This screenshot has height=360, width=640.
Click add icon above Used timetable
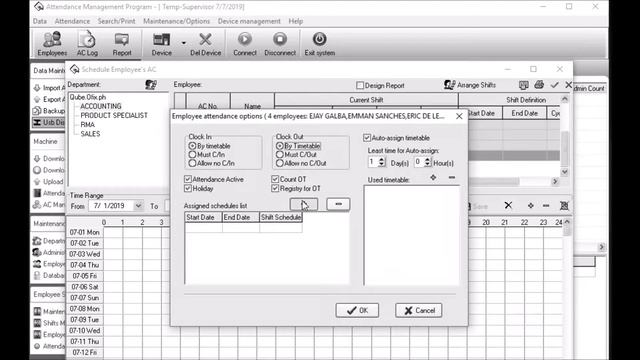point(433,178)
